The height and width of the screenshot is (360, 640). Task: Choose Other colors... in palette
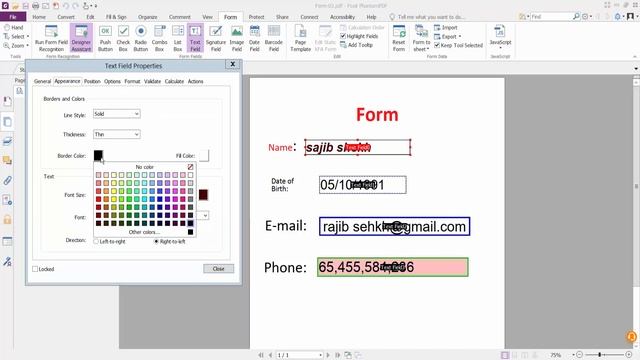coord(144,232)
